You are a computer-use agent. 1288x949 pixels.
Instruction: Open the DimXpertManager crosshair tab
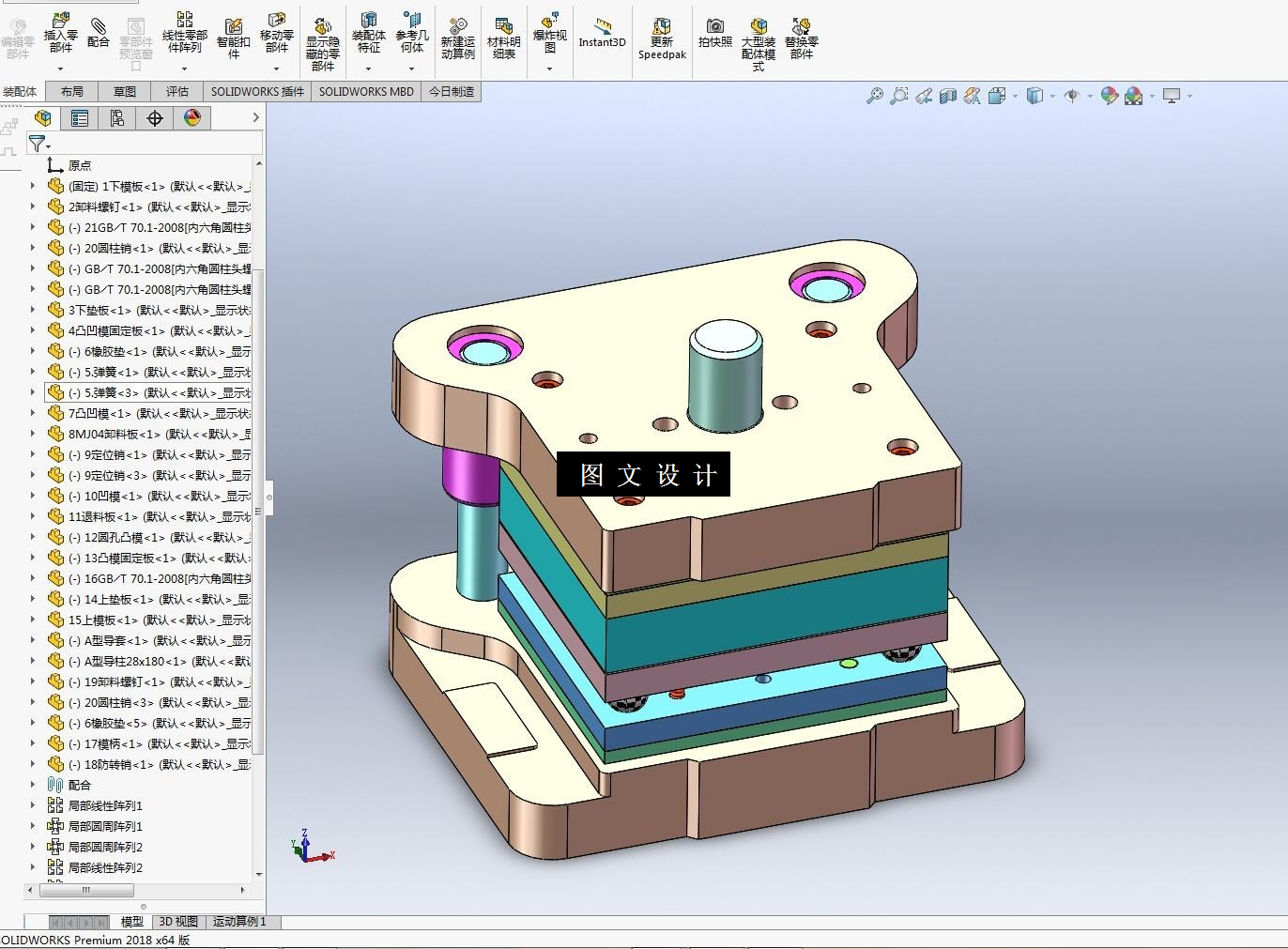pyautogui.click(x=155, y=118)
